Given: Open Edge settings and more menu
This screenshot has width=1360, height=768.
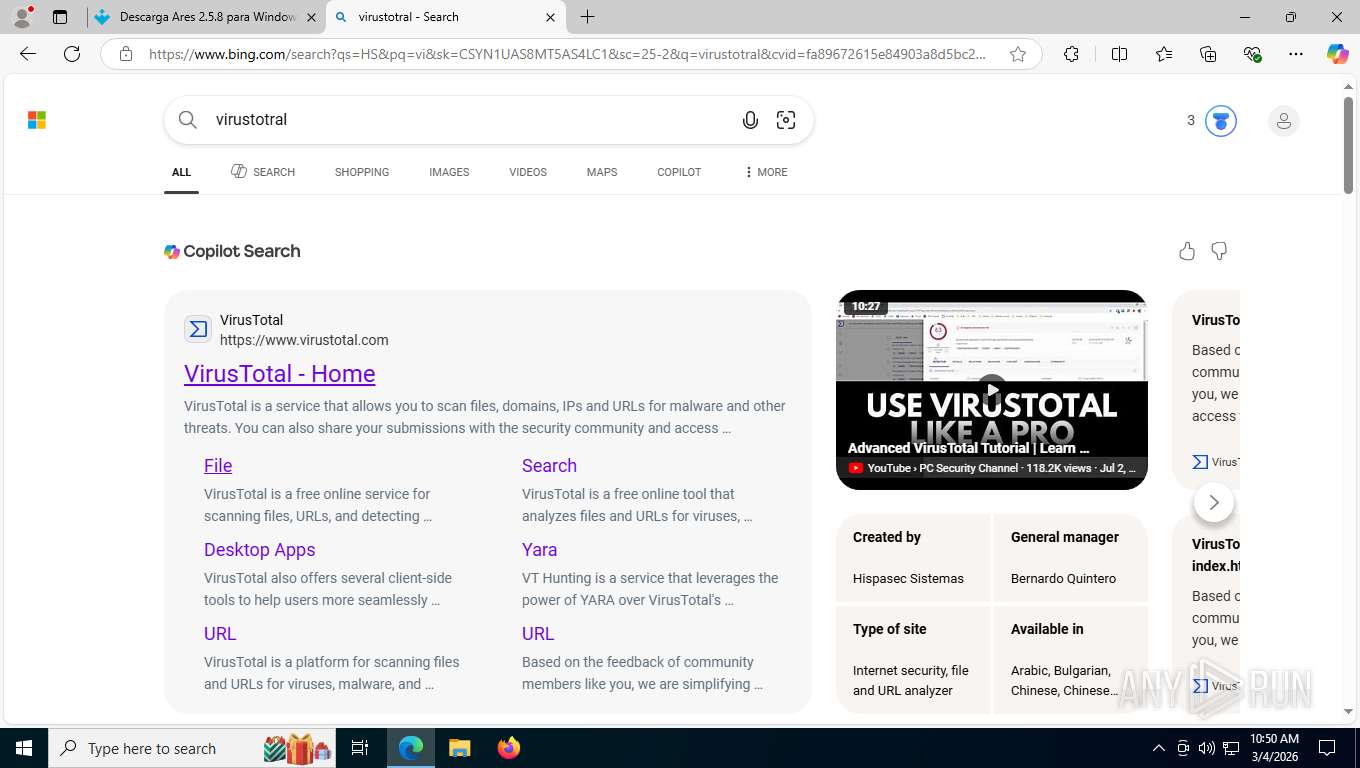Looking at the screenshot, I should (1296, 54).
